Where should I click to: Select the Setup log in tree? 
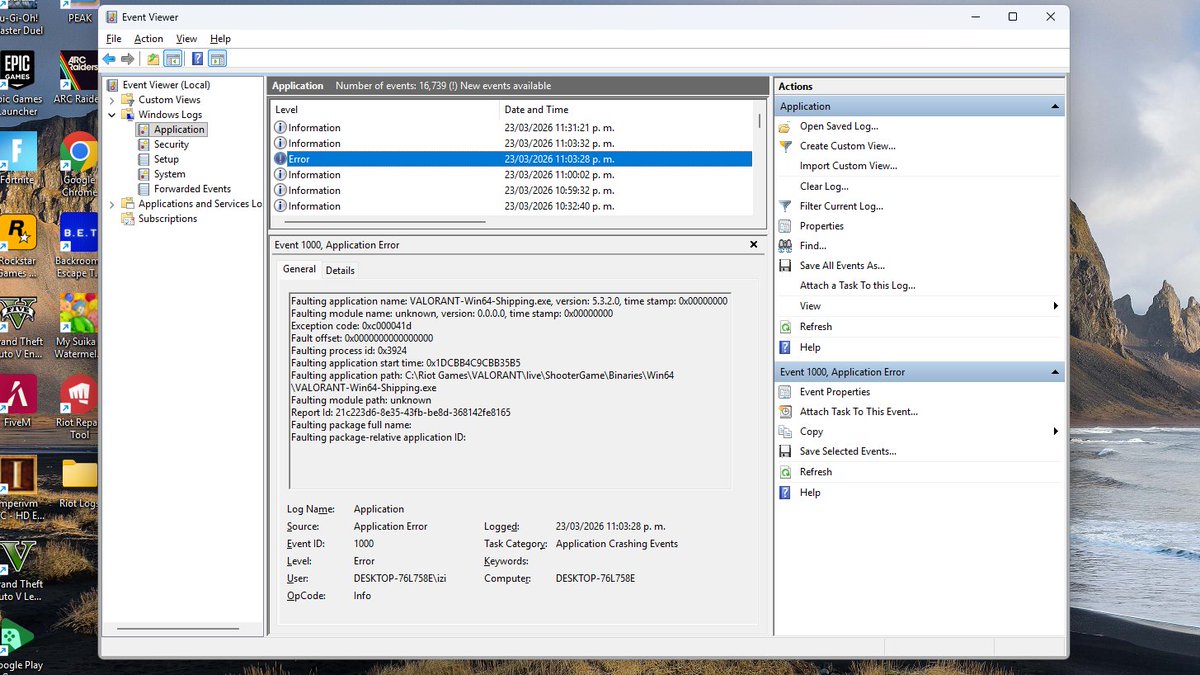pyautogui.click(x=166, y=159)
